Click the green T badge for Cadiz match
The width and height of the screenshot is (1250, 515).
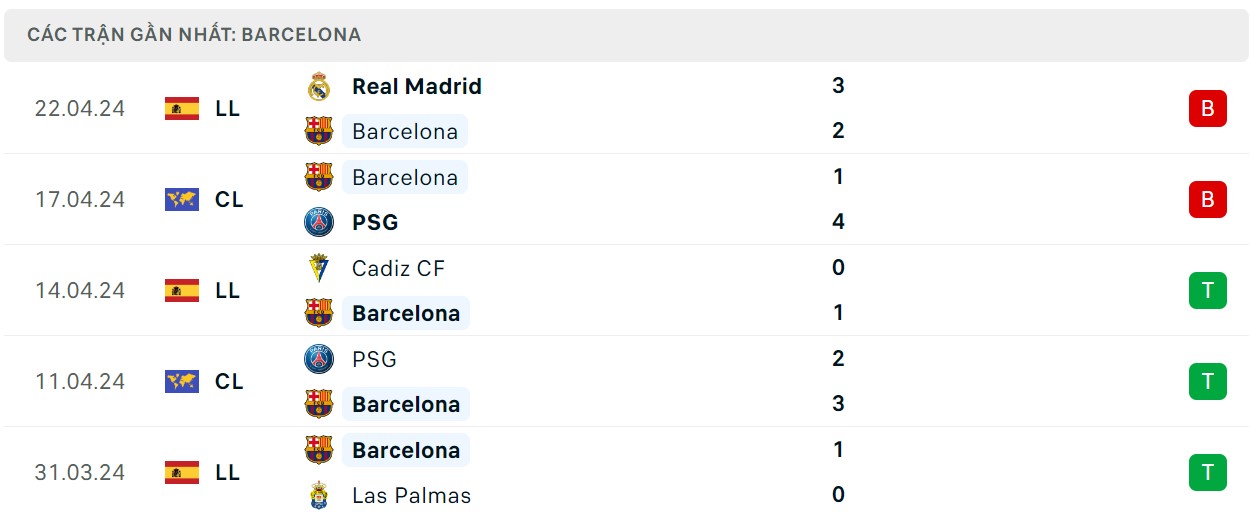pyautogui.click(x=1207, y=290)
